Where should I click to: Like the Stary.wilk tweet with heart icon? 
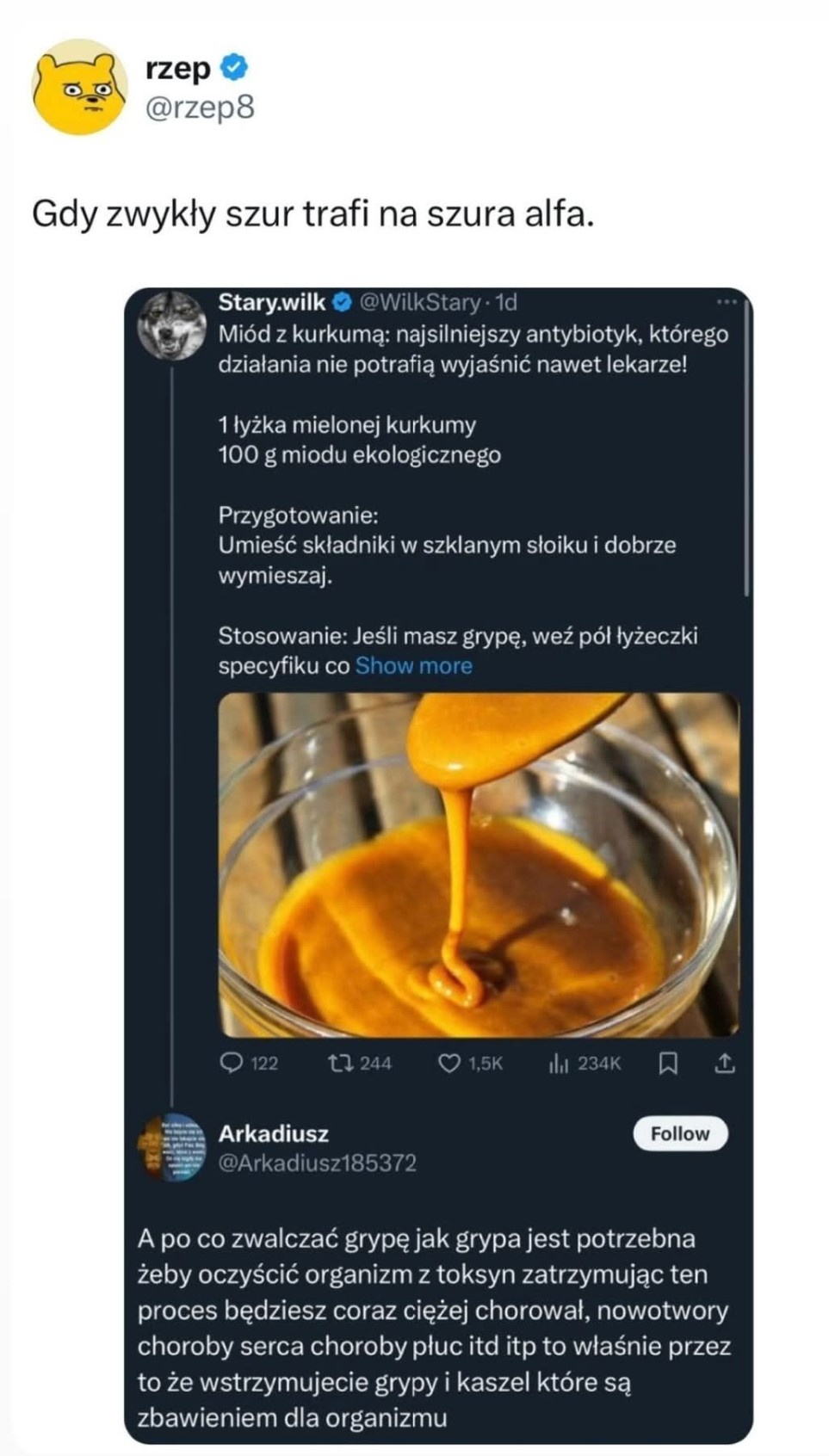coord(449,1064)
